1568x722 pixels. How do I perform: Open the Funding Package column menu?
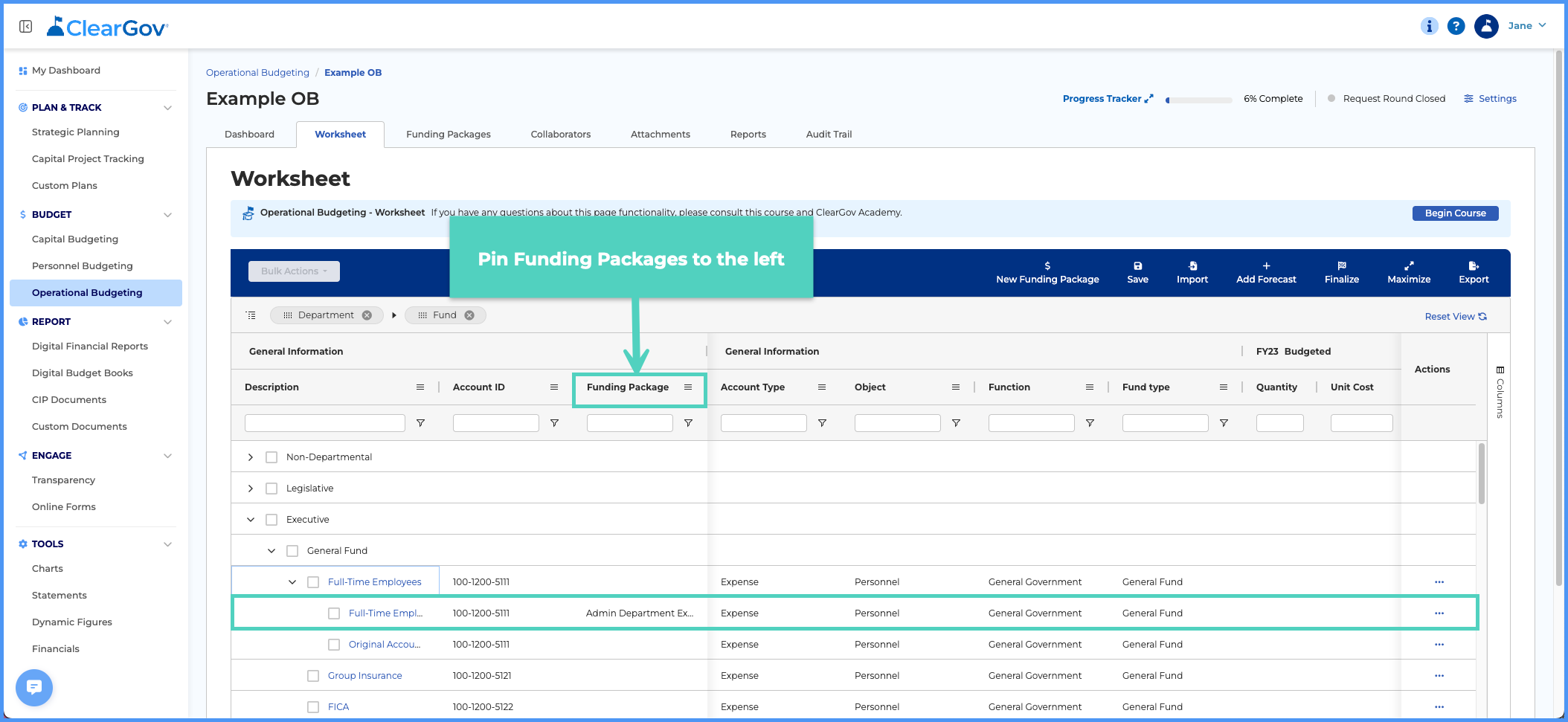688,387
